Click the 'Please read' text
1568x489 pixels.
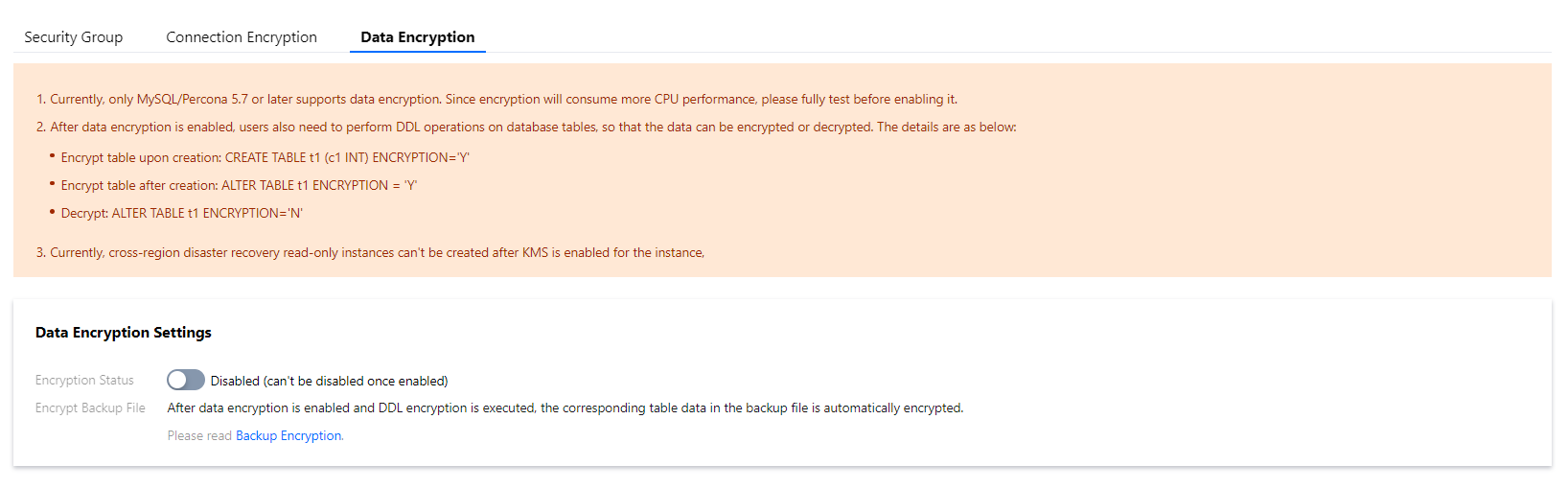199,436
